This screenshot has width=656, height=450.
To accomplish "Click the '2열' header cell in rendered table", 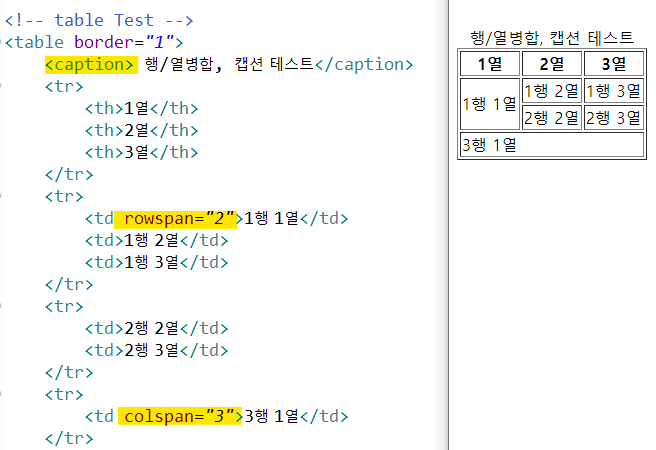I will pos(552,64).
